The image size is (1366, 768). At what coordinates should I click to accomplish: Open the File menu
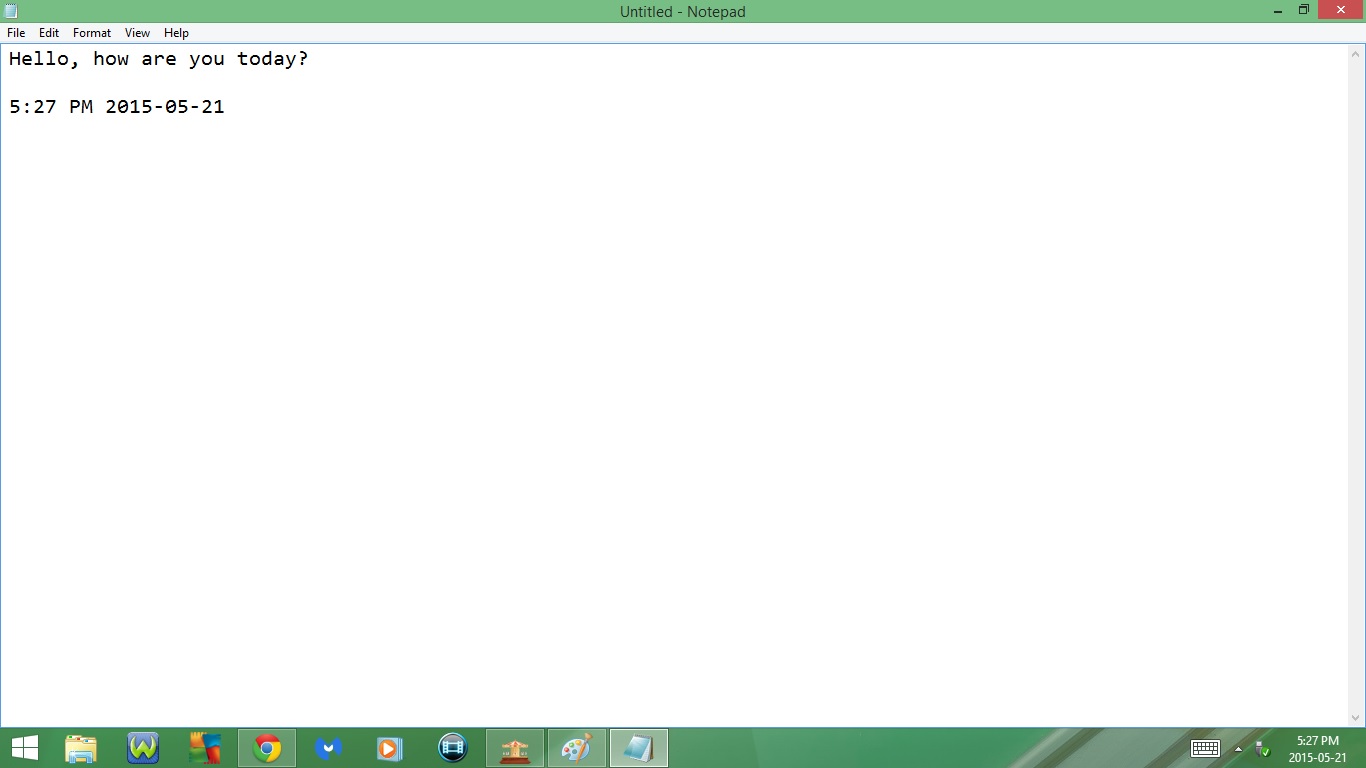tap(16, 32)
